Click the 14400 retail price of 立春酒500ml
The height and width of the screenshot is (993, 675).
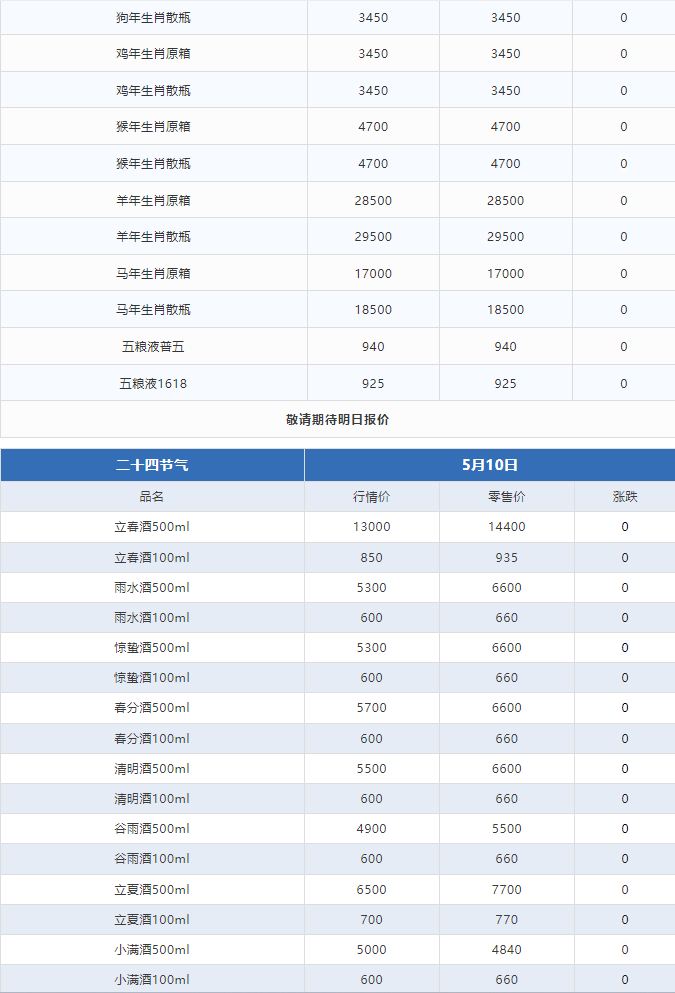[507, 527]
